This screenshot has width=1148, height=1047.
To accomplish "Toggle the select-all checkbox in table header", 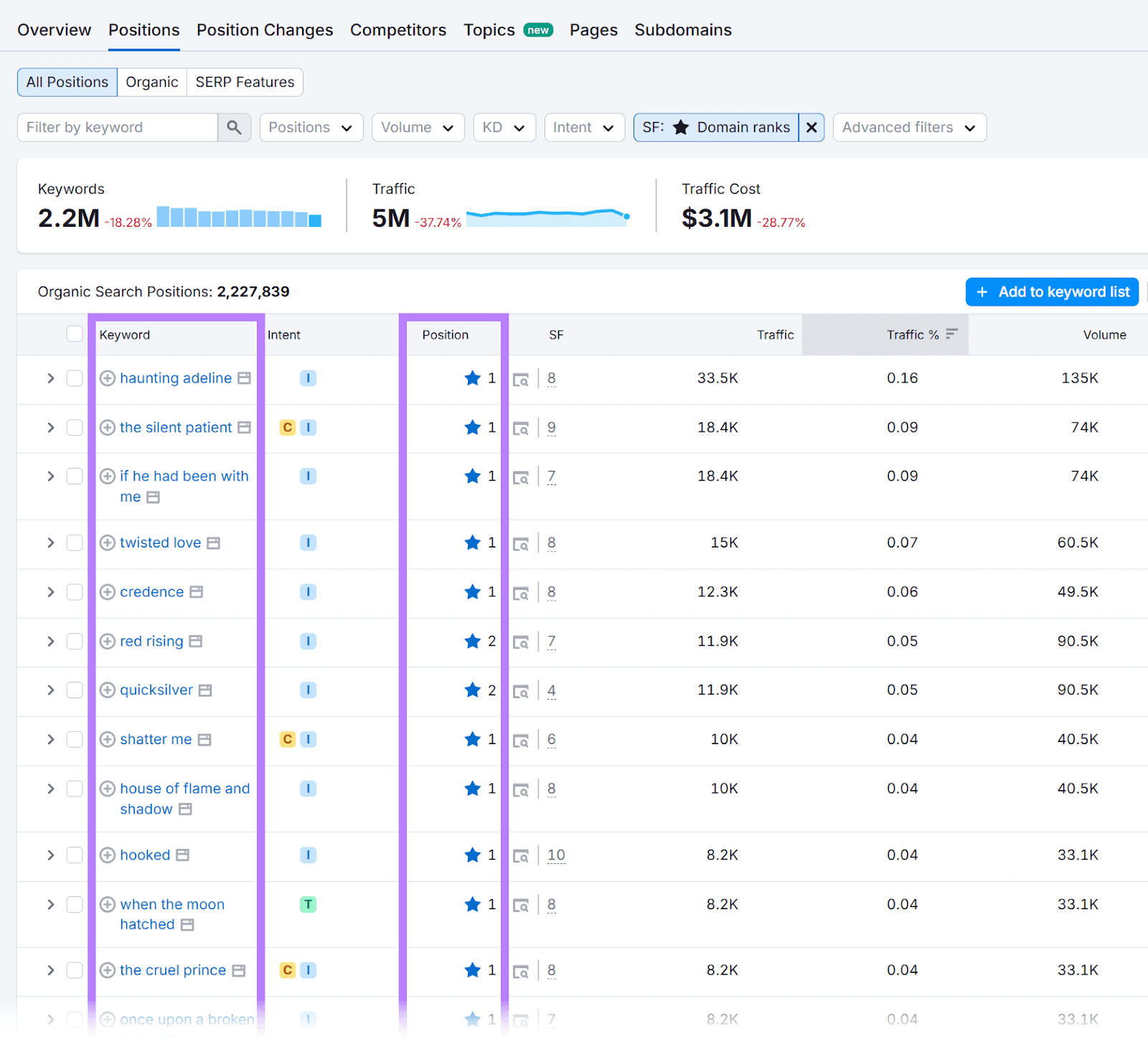I will [x=75, y=334].
